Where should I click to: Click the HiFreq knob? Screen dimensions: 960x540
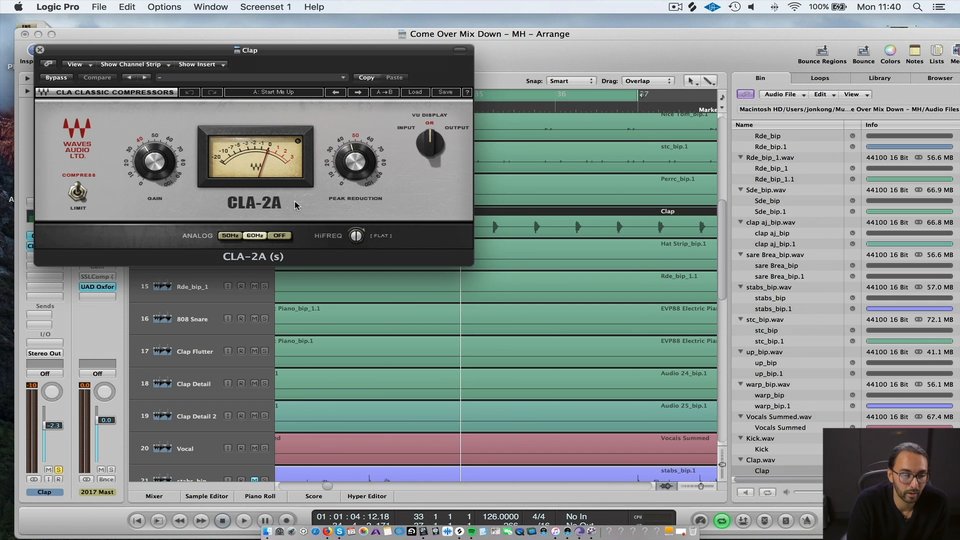click(x=356, y=236)
